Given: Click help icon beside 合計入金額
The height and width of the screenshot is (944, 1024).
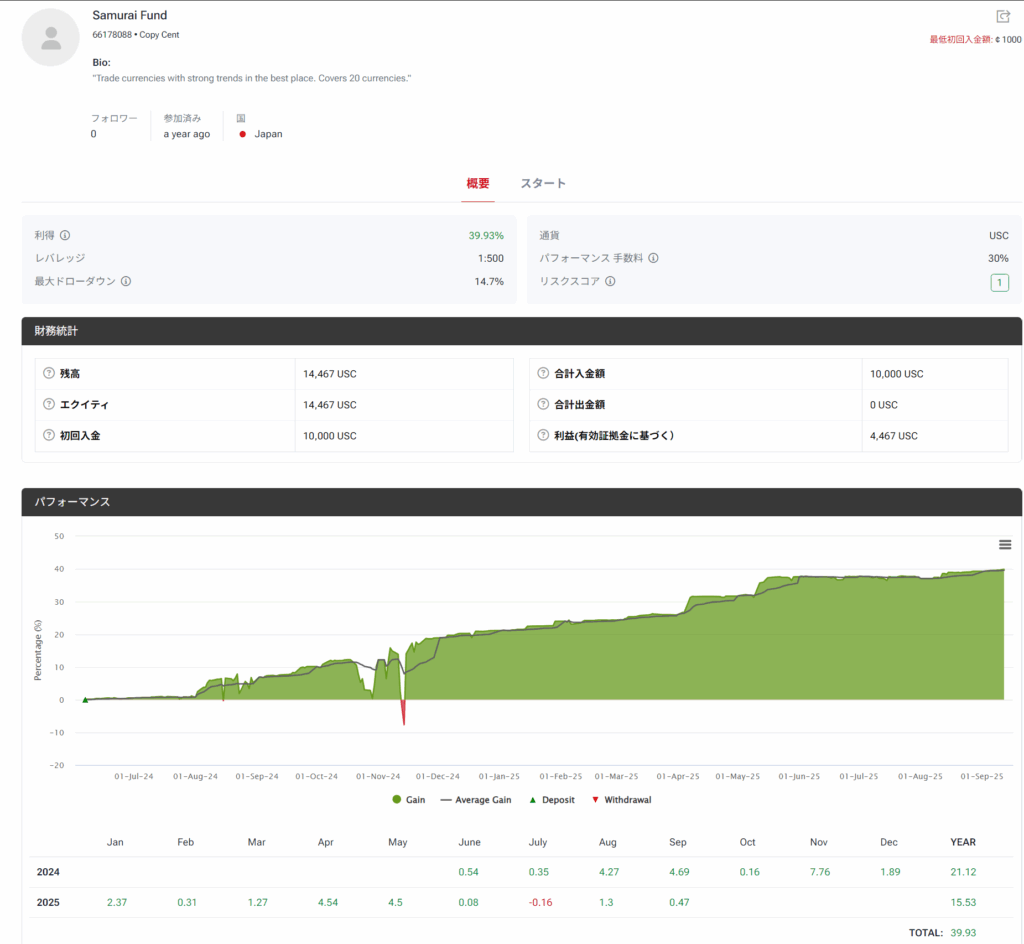Looking at the screenshot, I should pyautogui.click(x=543, y=374).
